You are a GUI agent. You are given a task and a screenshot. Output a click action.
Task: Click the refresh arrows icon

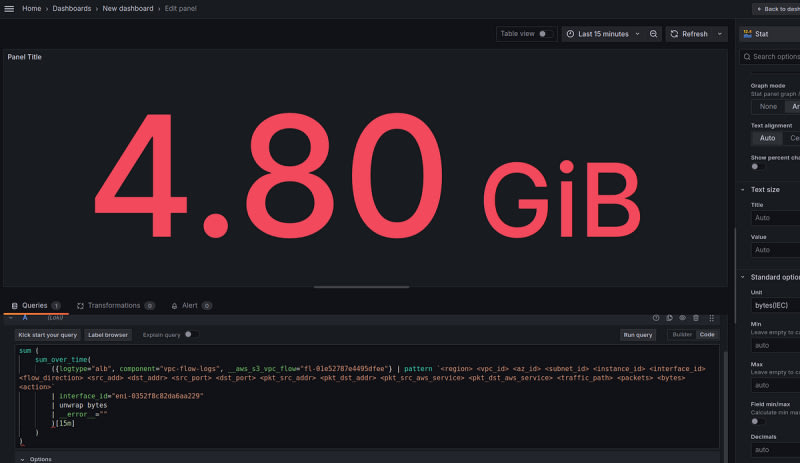pos(674,34)
